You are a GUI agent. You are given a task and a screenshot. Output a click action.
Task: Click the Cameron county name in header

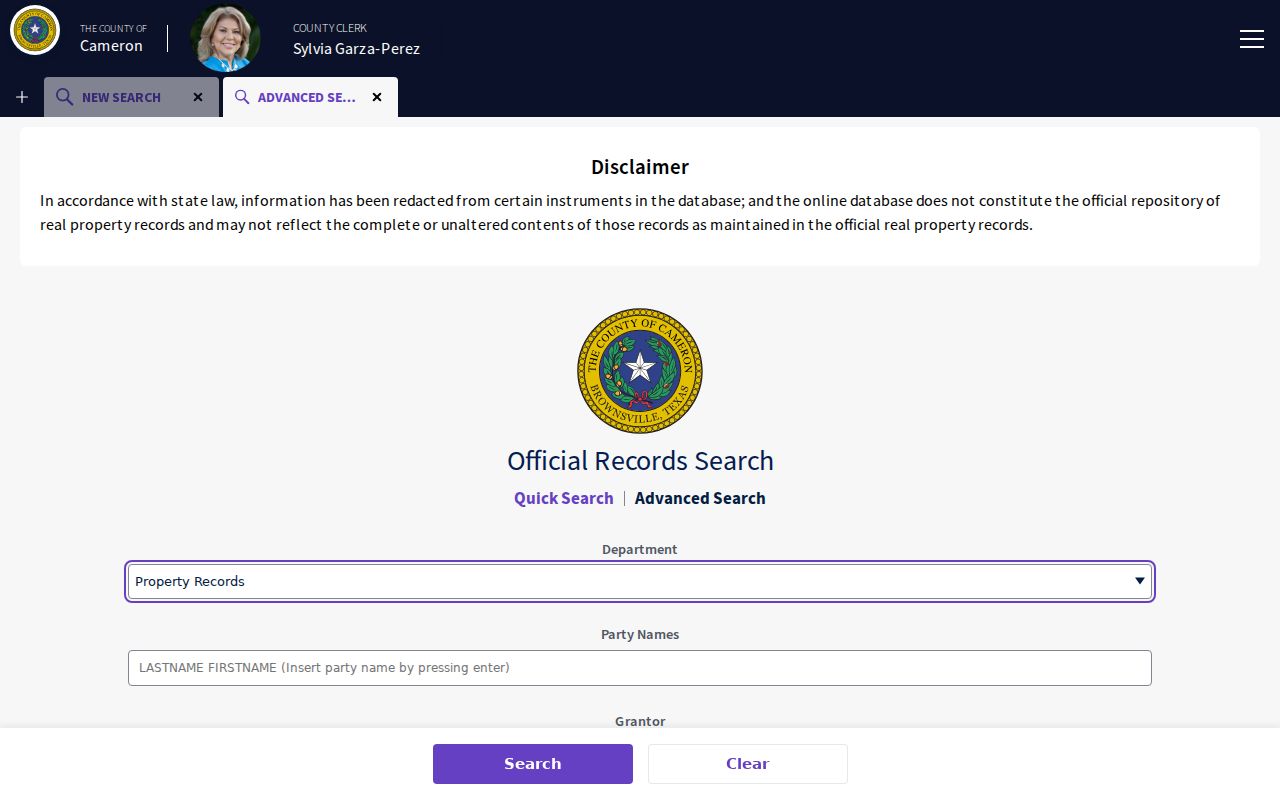tap(111, 46)
